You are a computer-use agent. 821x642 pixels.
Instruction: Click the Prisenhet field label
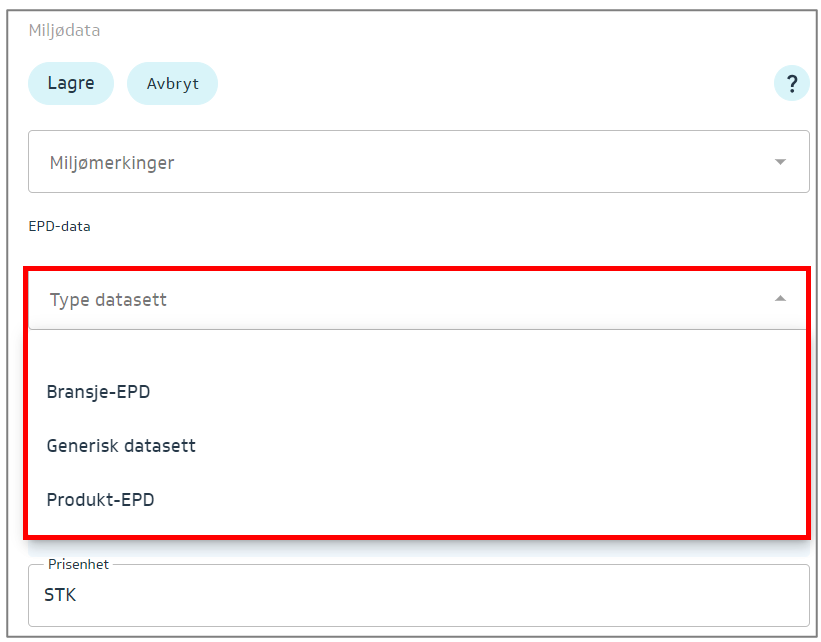(x=78, y=565)
